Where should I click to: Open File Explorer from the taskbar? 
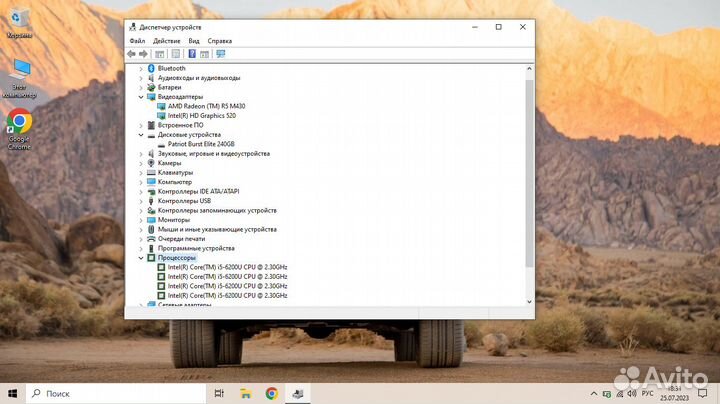[x=246, y=393]
